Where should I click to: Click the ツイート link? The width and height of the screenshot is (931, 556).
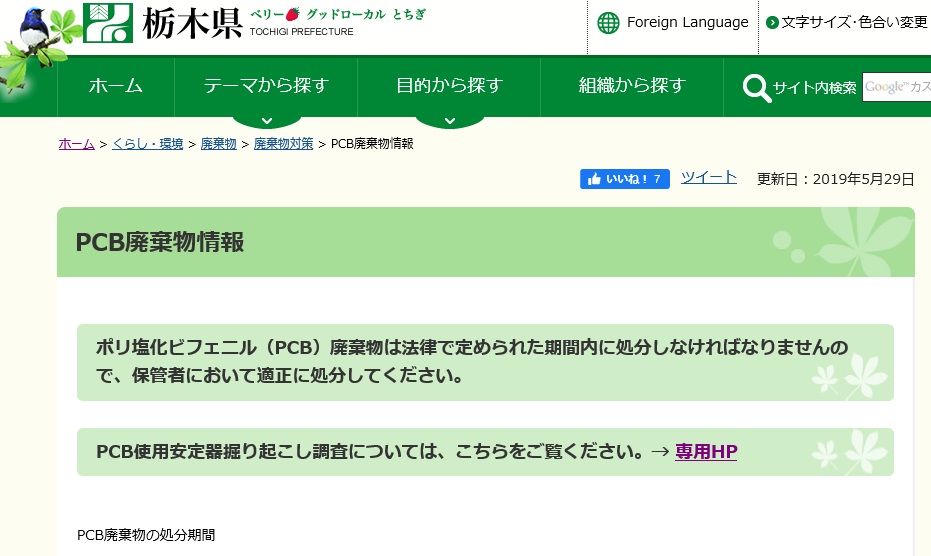pyautogui.click(x=709, y=177)
